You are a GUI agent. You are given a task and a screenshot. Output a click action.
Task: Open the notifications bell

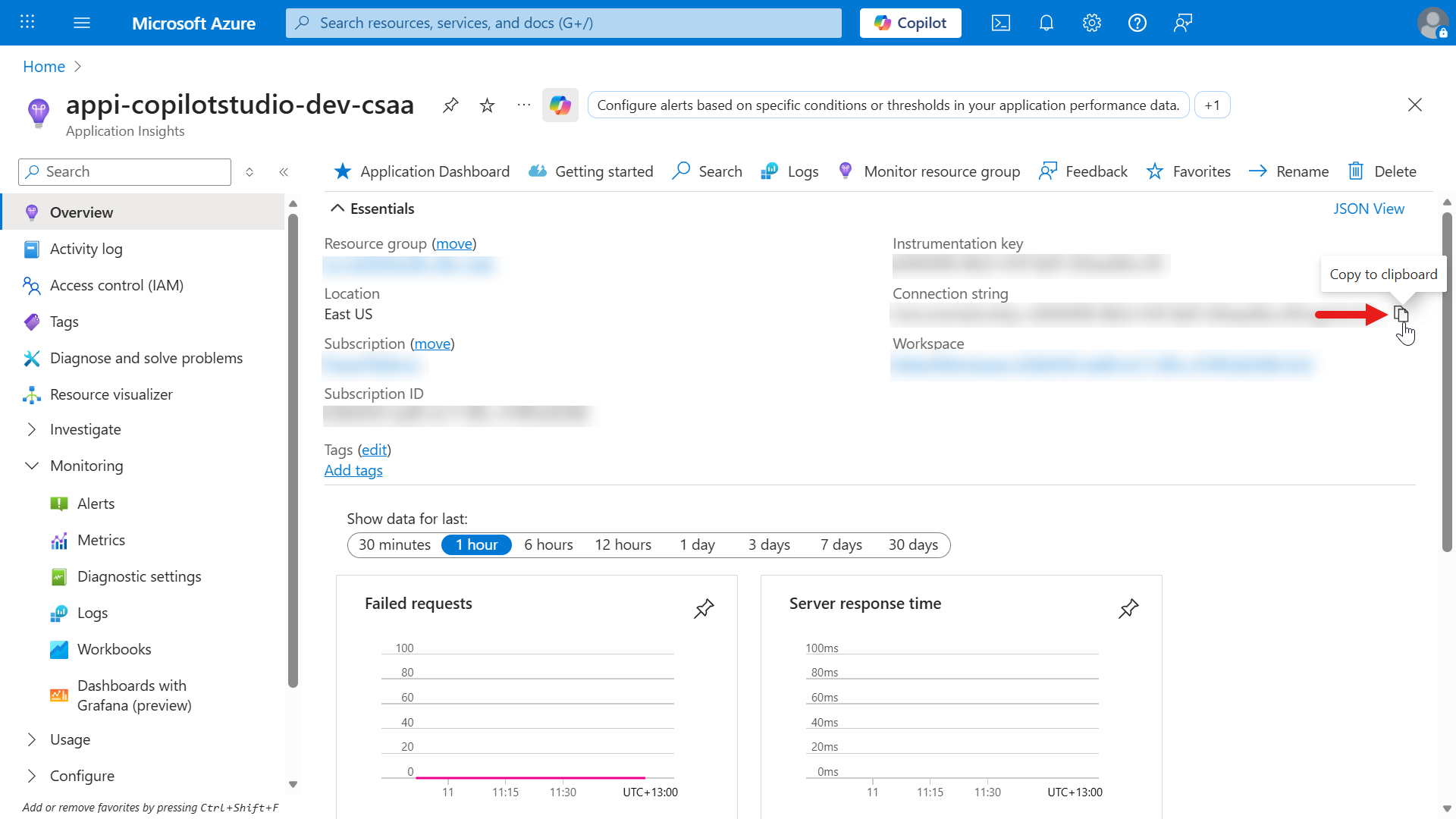click(x=1046, y=23)
